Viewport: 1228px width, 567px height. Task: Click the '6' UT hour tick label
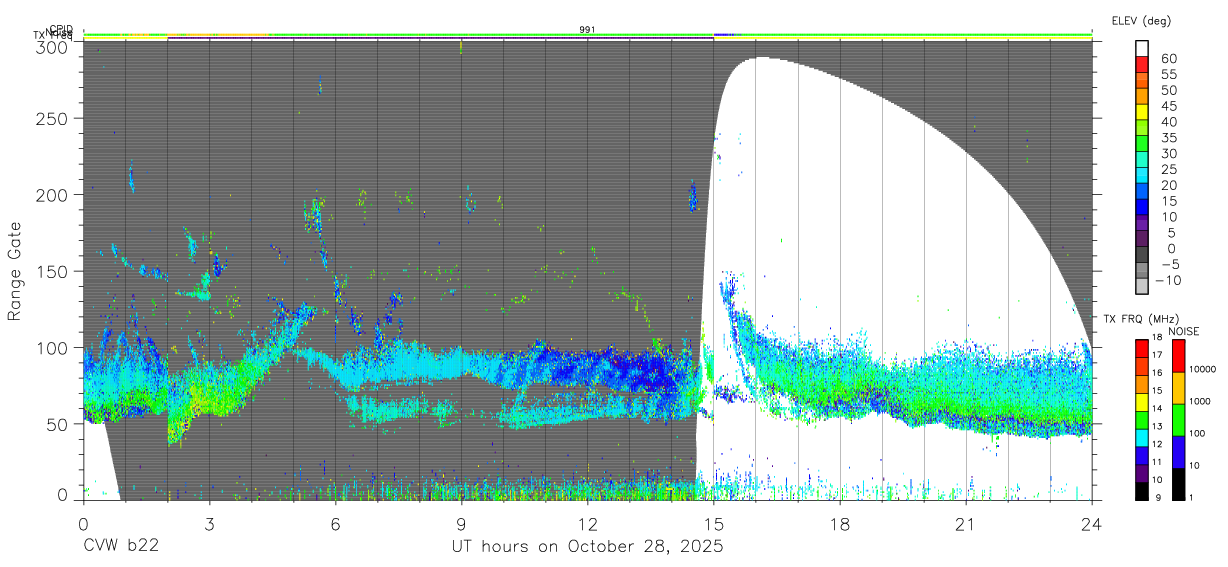click(335, 524)
